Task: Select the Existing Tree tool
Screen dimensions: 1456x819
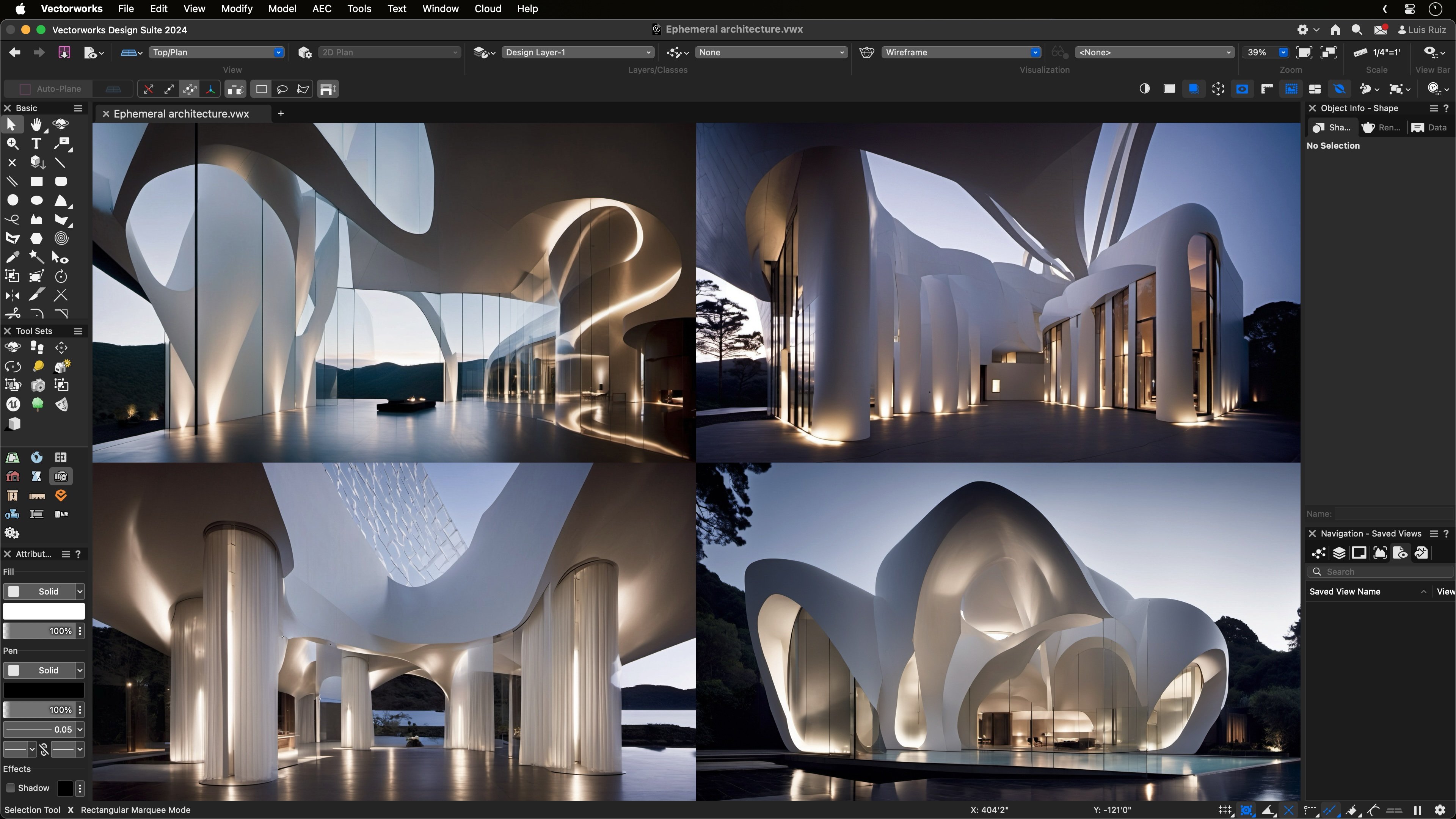Action: 37,405
